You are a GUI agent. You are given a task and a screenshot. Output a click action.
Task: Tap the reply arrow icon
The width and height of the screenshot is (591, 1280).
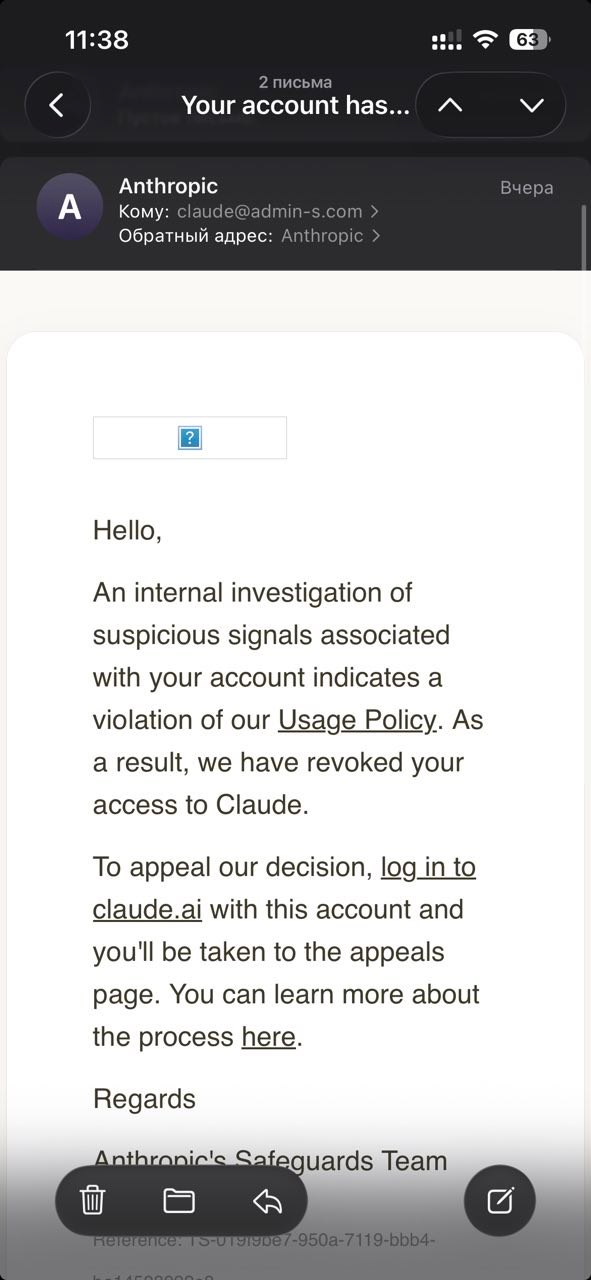(267, 1200)
